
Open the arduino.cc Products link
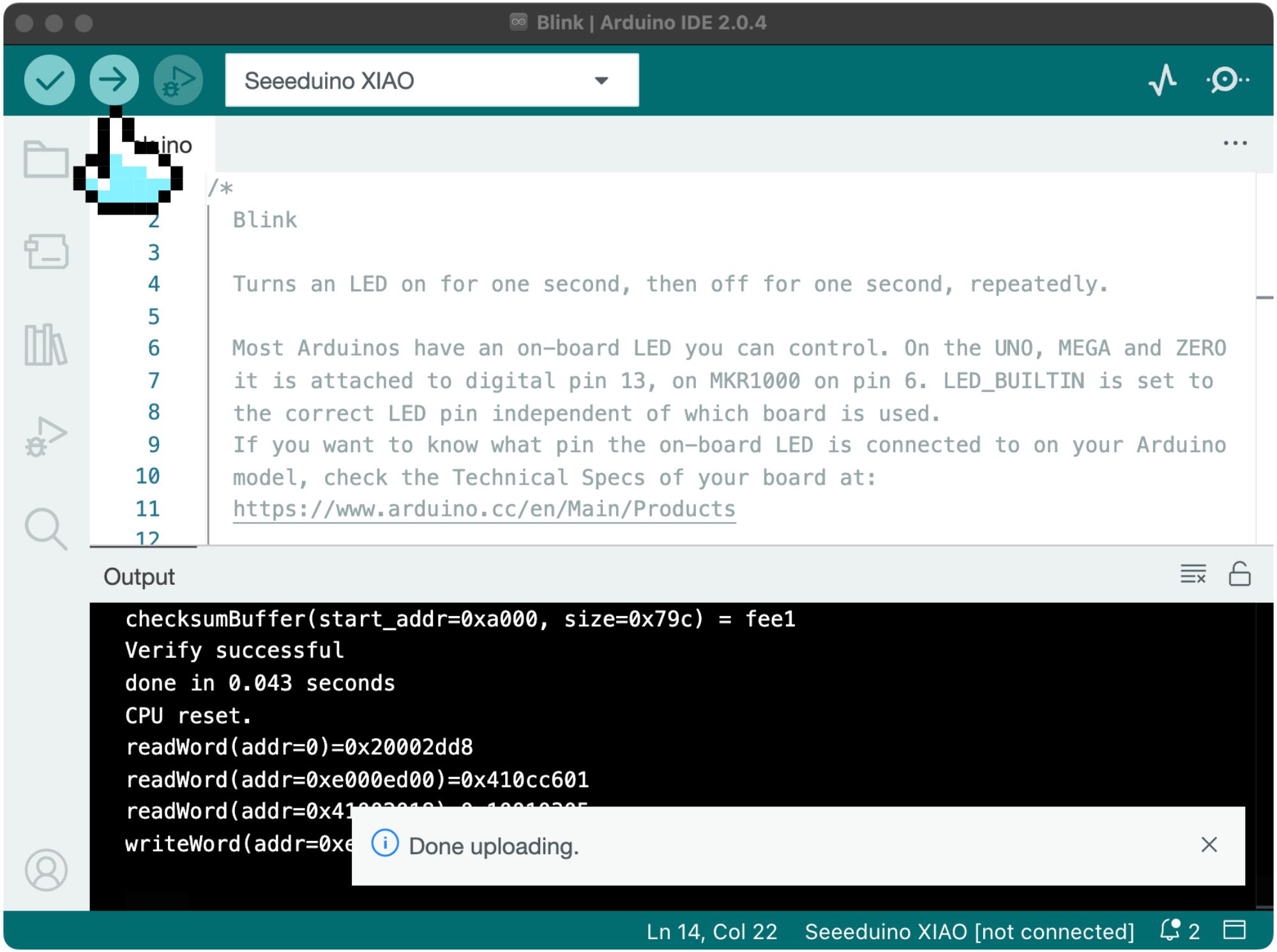coord(484,509)
